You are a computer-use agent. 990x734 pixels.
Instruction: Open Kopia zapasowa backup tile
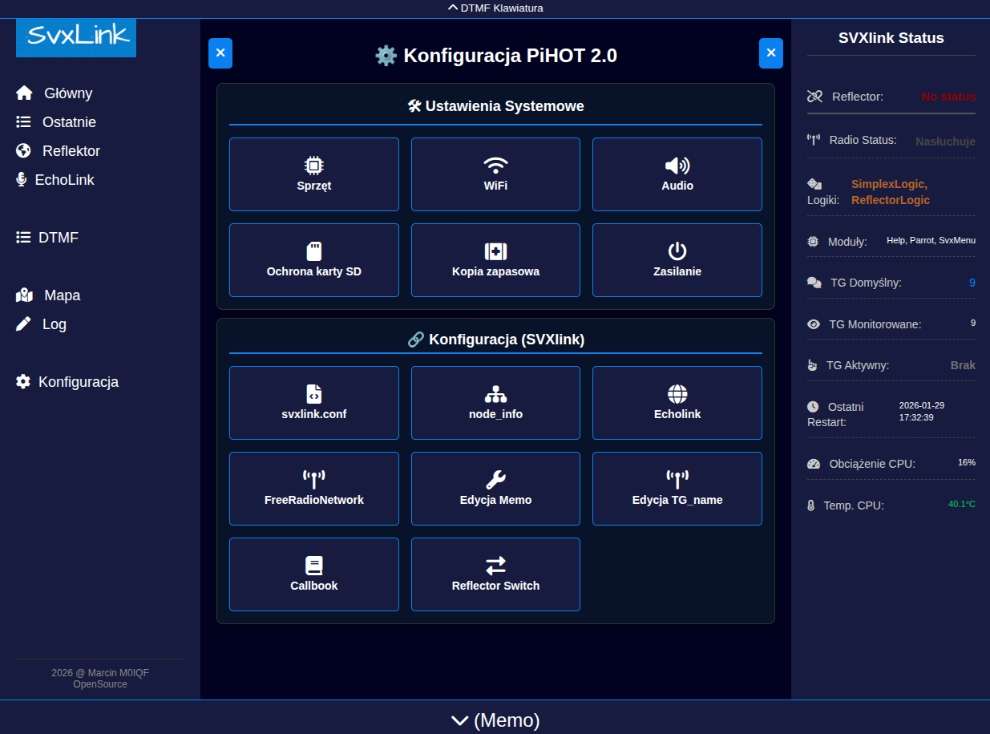pos(495,260)
